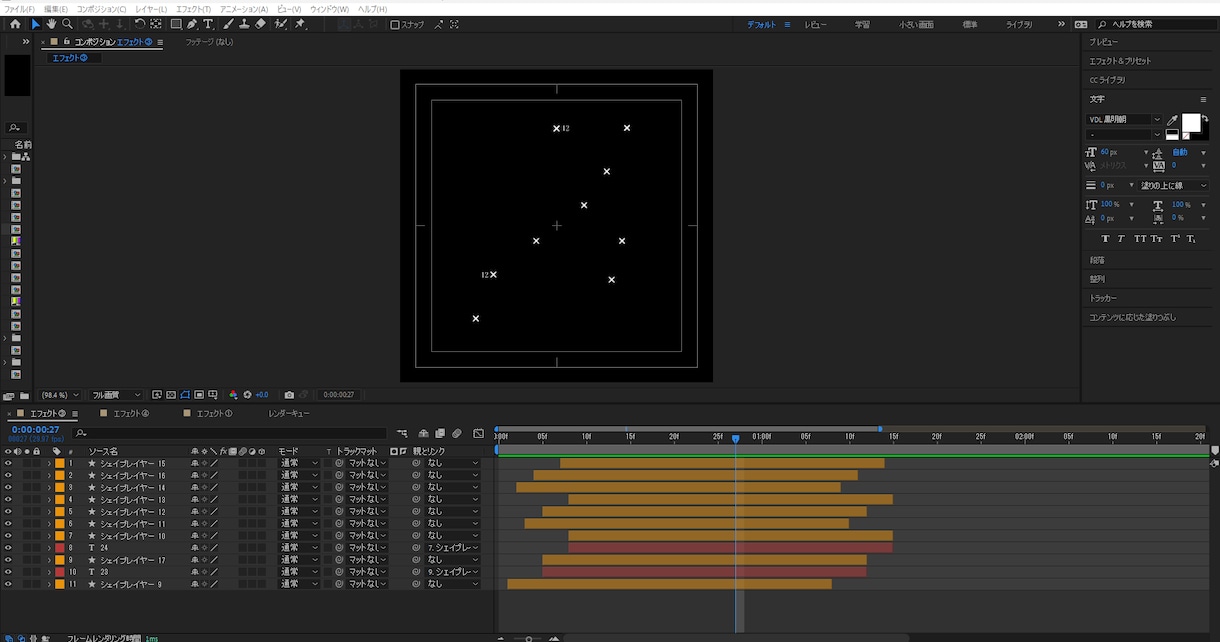Screen dimensions: 1220x642
Task: Select the Rotation tool
Action: tap(139, 24)
